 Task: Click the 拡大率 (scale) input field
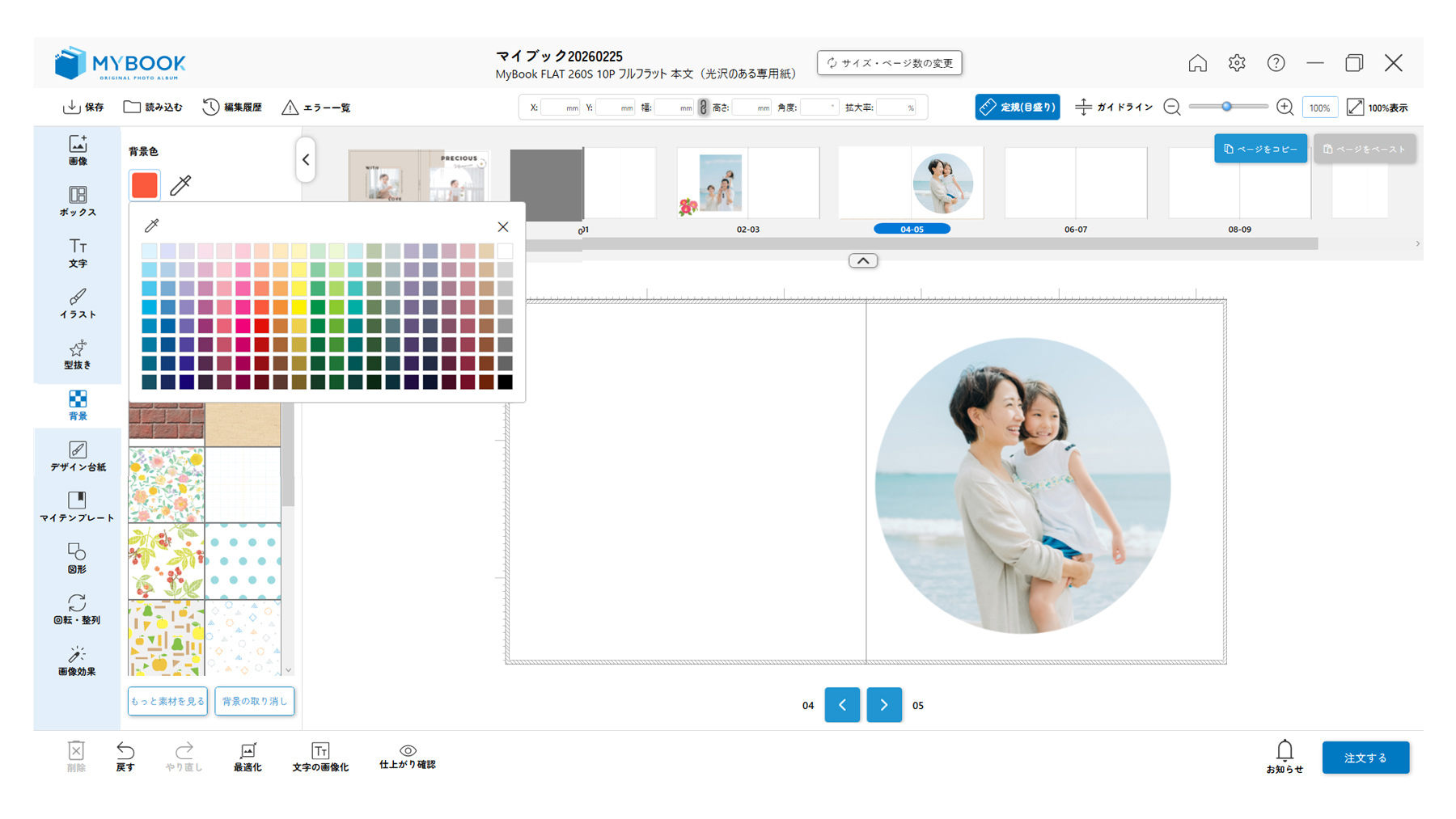(x=896, y=107)
